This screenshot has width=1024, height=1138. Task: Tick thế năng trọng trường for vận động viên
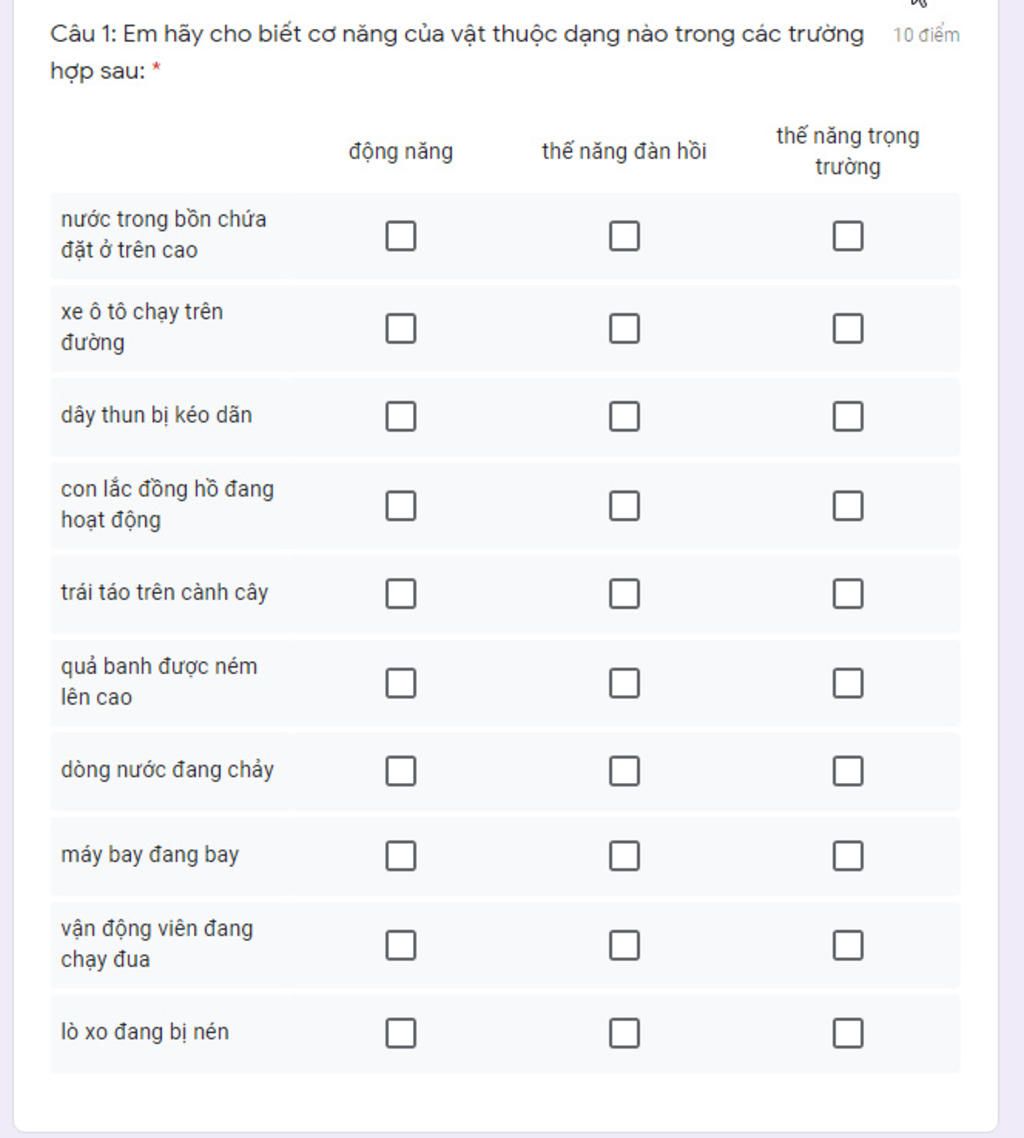point(848,945)
